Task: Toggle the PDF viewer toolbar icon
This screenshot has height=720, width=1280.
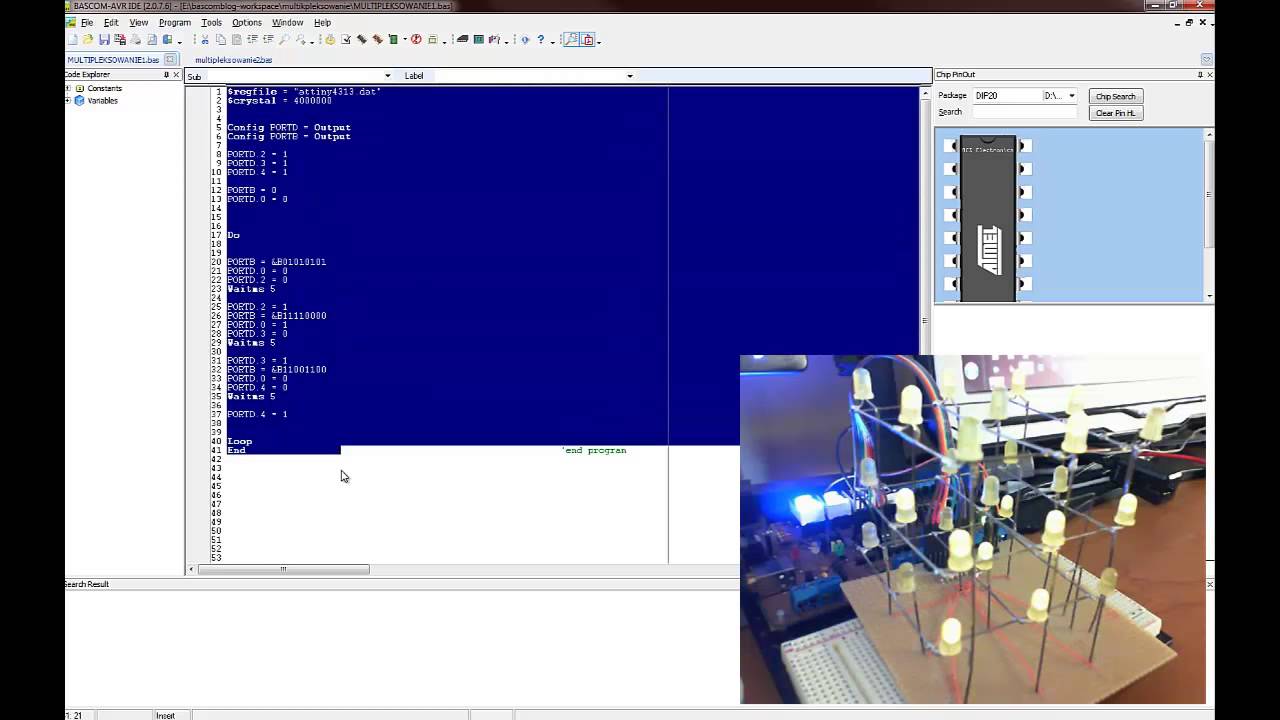Action: [587, 40]
